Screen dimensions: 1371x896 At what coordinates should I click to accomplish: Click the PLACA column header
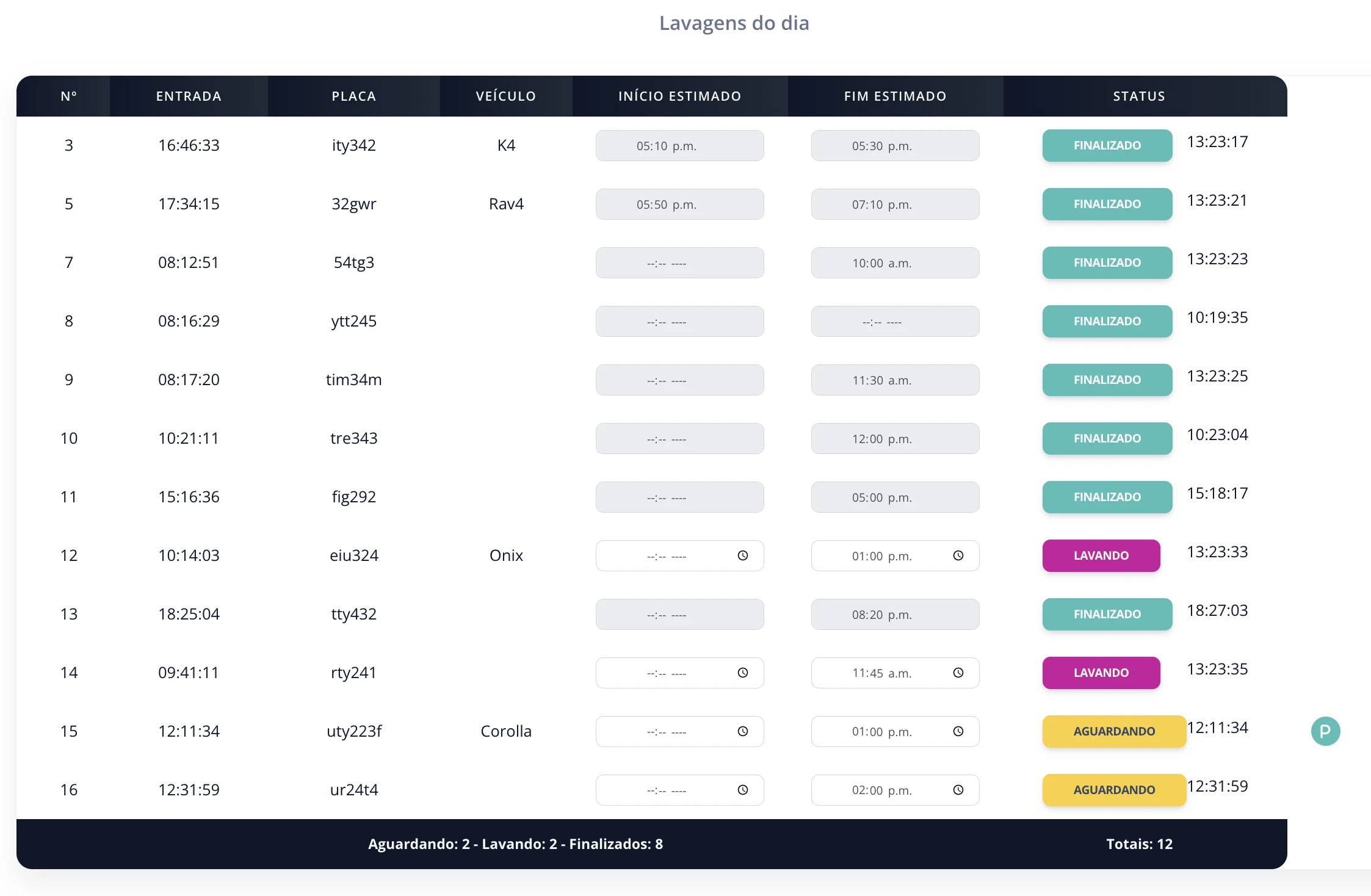click(353, 96)
